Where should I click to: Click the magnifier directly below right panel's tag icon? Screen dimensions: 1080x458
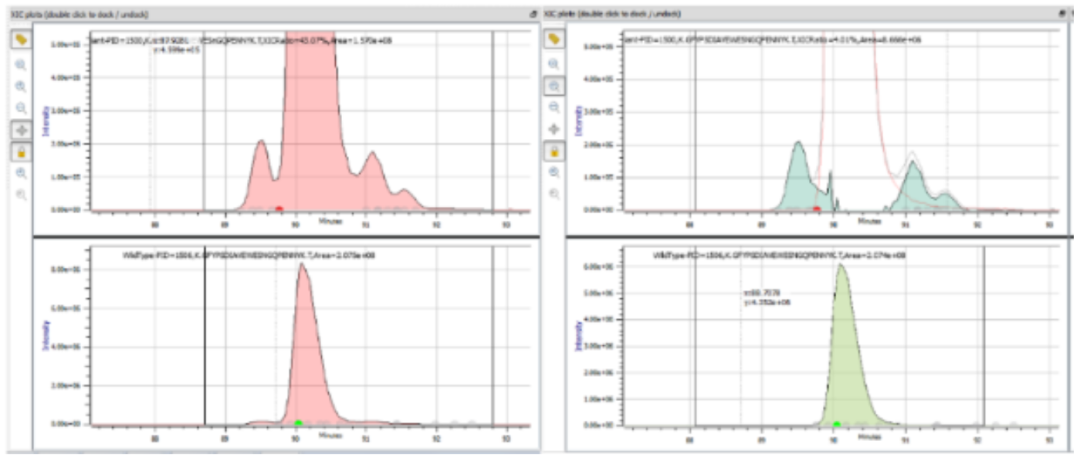click(x=554, y=64)
